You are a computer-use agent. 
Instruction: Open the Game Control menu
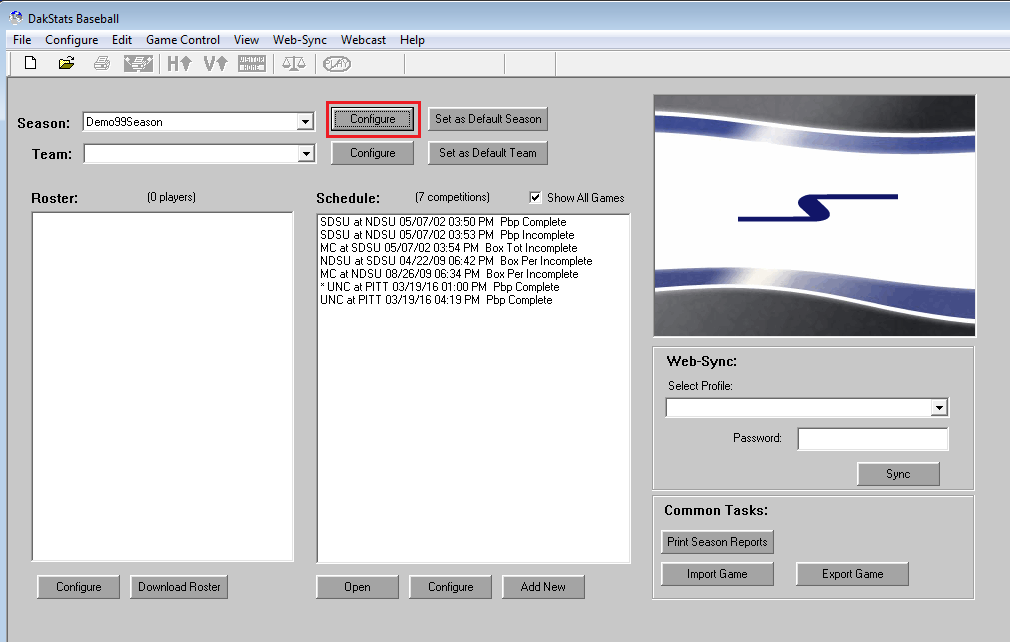pos(183,40)
